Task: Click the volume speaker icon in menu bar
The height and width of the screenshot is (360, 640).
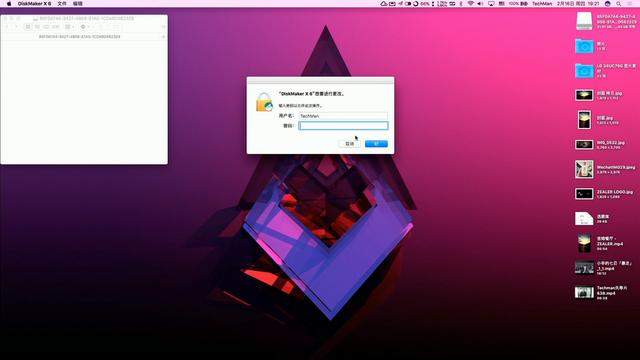Action: pyautogui.click(x=480, y=3)
